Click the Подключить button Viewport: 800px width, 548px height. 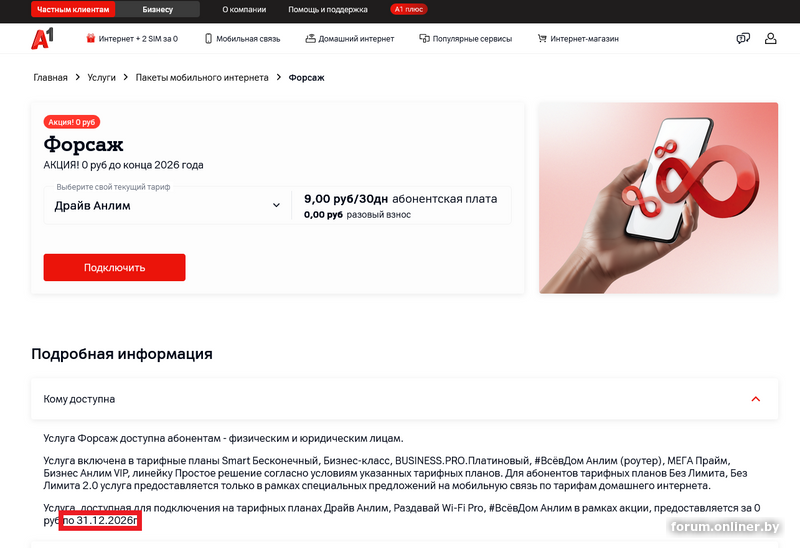pos(114,267)
